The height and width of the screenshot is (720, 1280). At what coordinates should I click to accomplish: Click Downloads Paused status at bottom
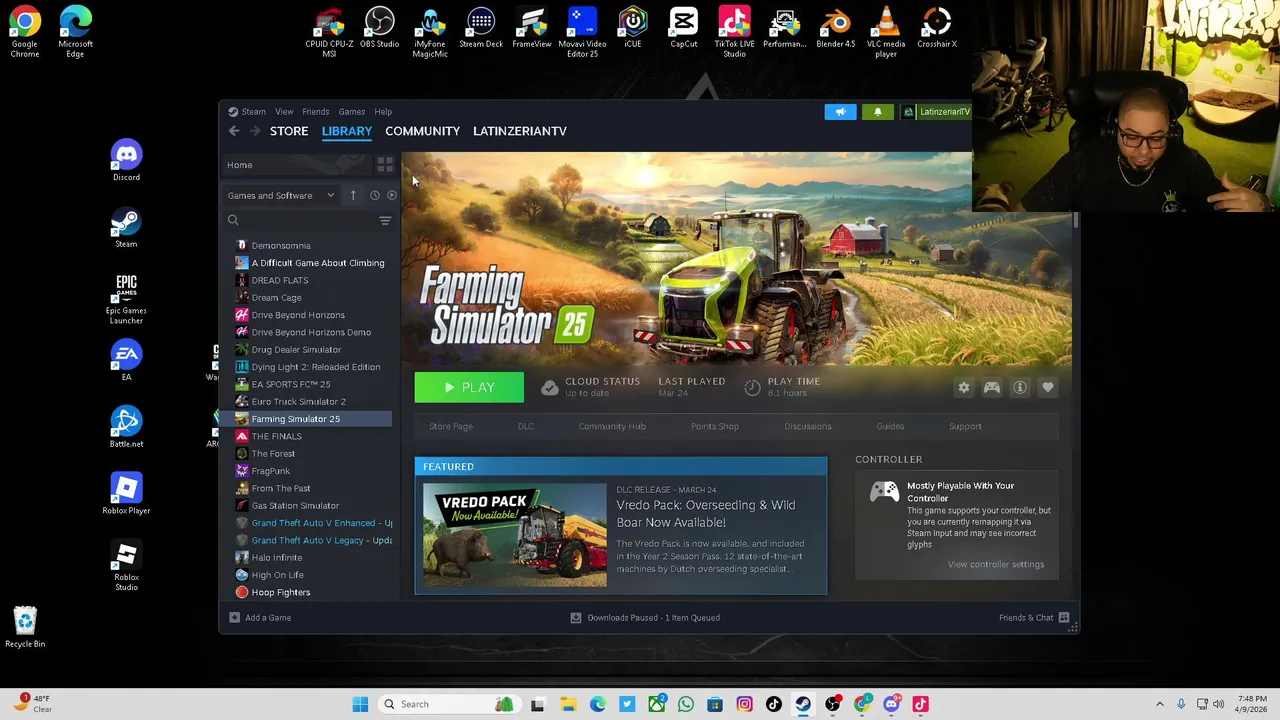click(x=645, y=618)
